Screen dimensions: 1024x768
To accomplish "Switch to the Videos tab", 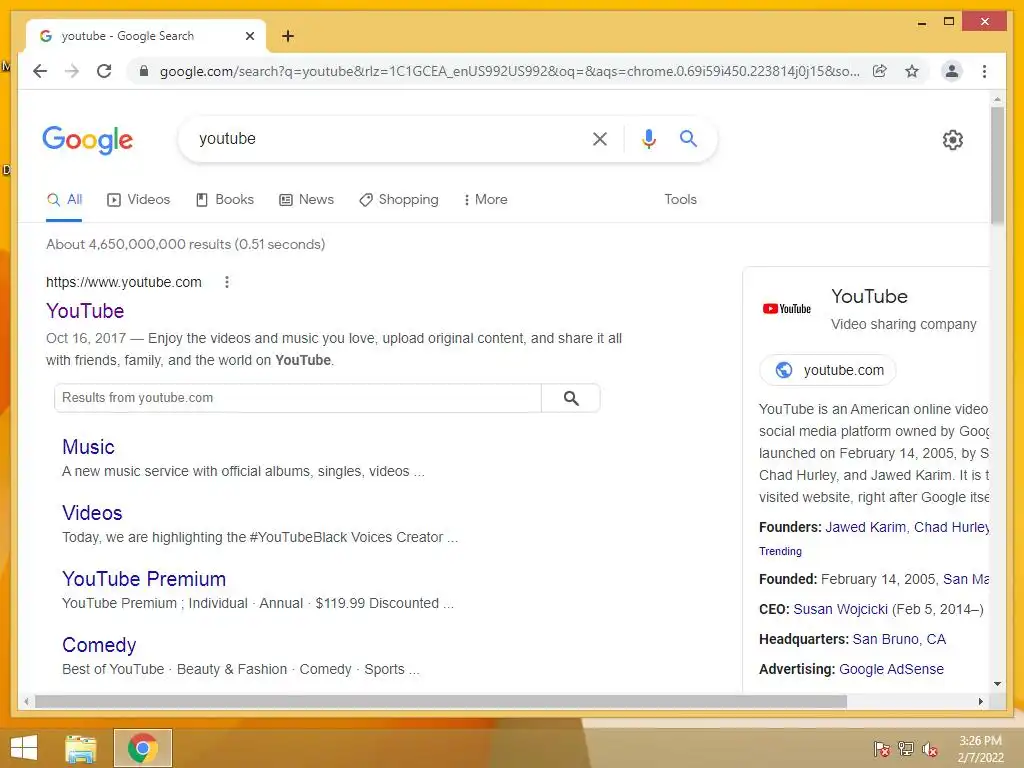I will 138,200.
